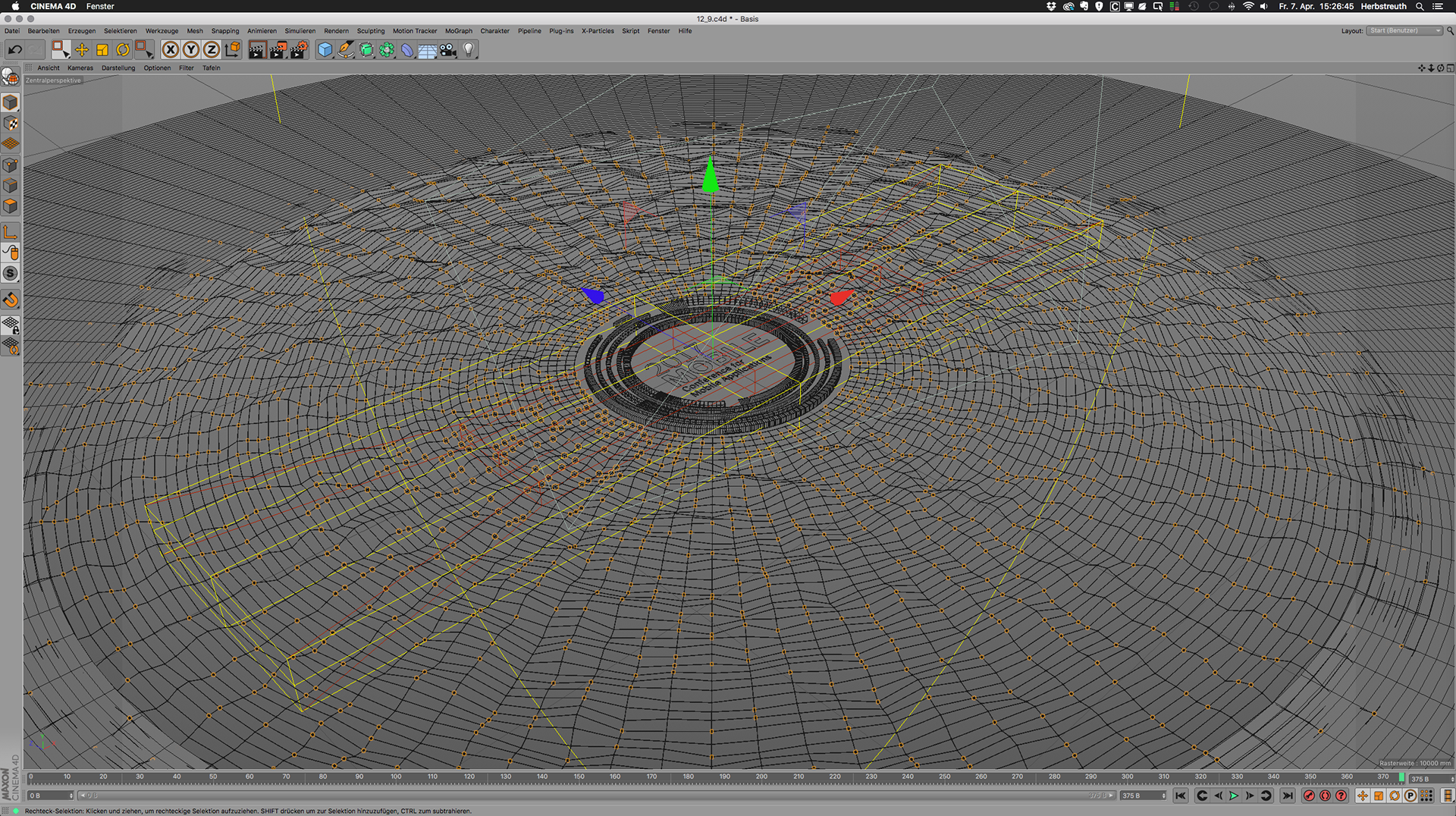1456x816 pixels.
Task: Open the green array modeling objects icon
Action: (387, 50)
